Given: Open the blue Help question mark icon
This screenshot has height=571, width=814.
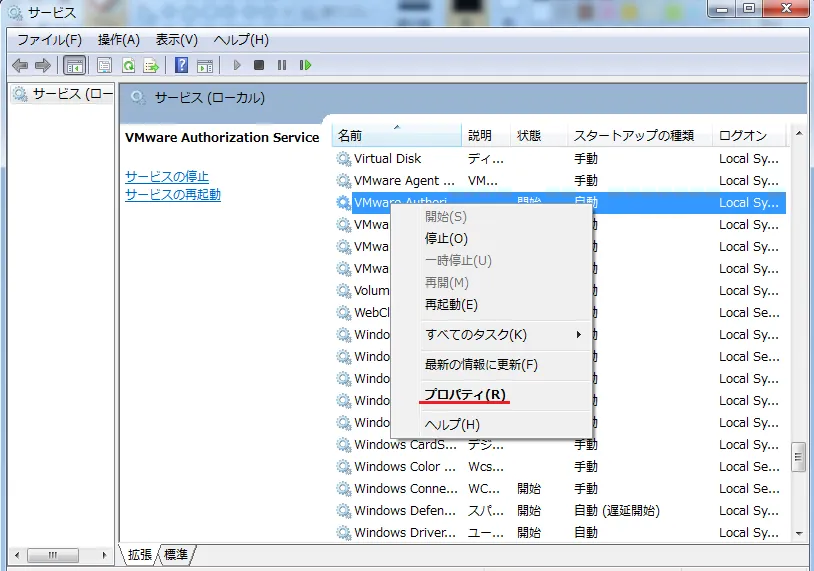Looking at the screenshot, I should pos(181,65).
